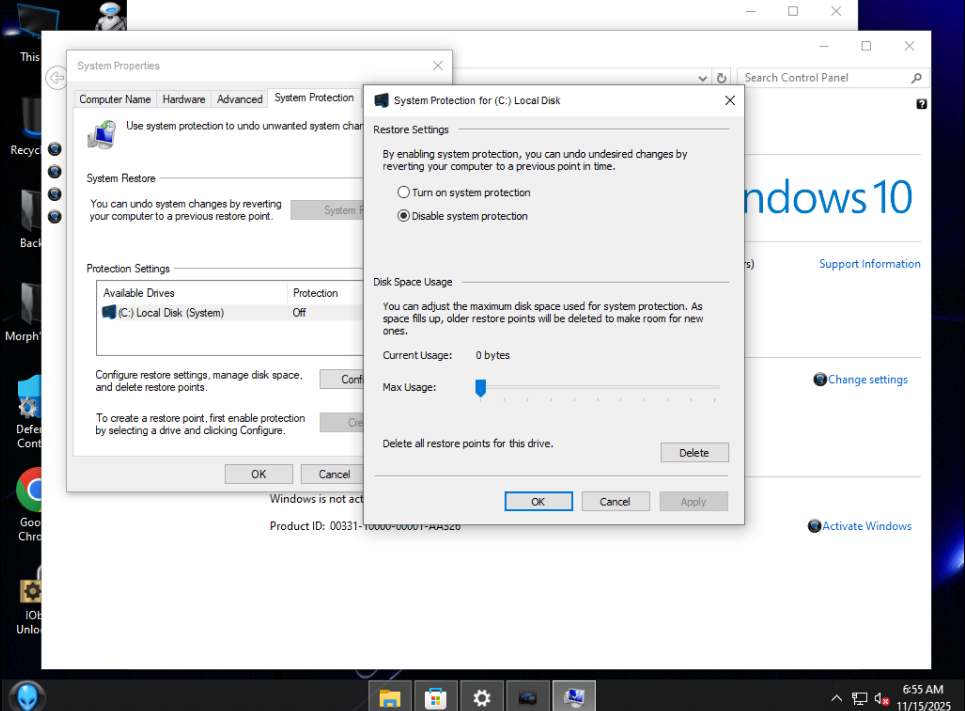The image size is (965, 711).
Task: Click the search magnifier icon
Action: [916, 78]
